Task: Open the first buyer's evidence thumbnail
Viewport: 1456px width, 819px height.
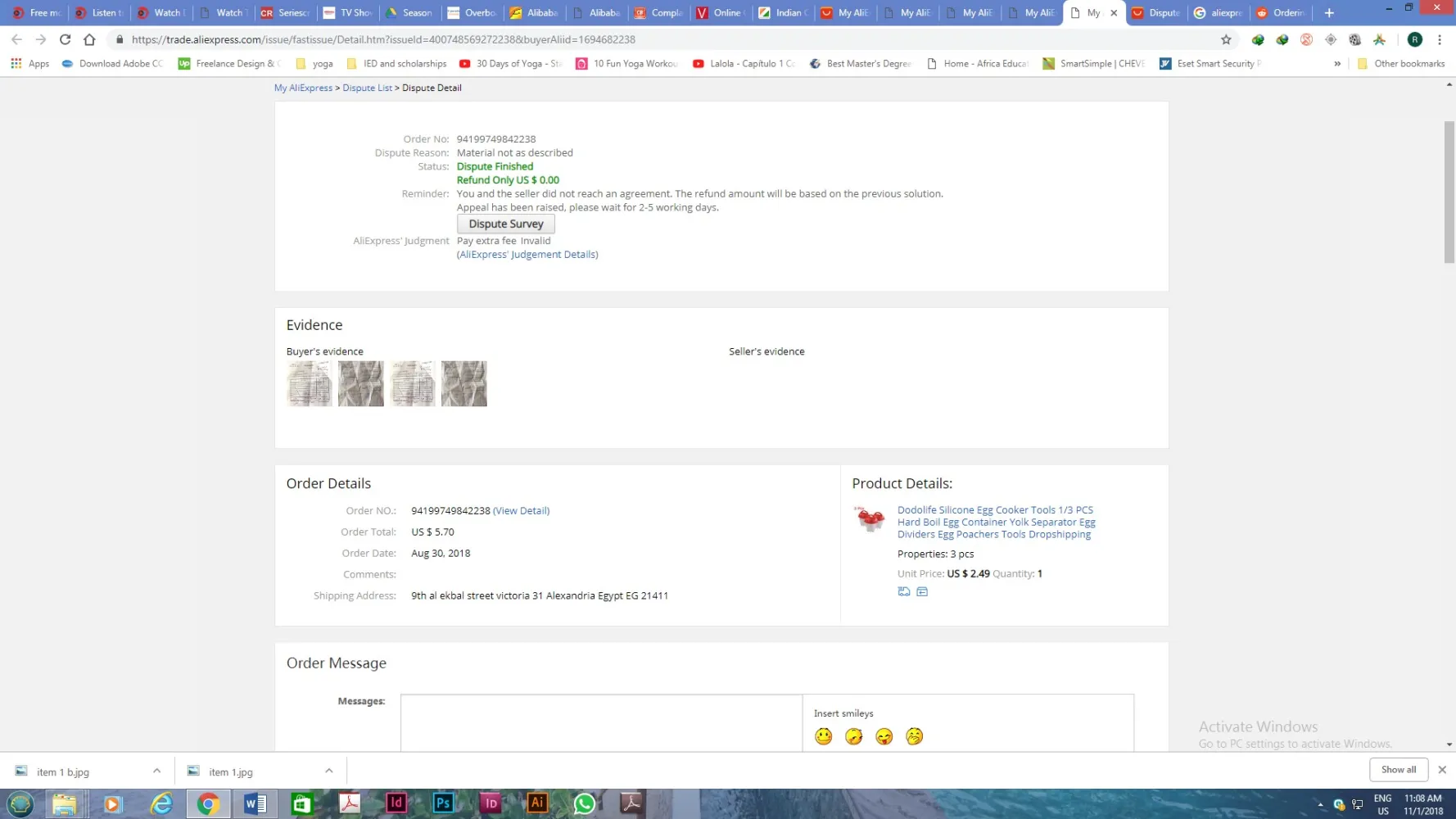Action: 310,383
